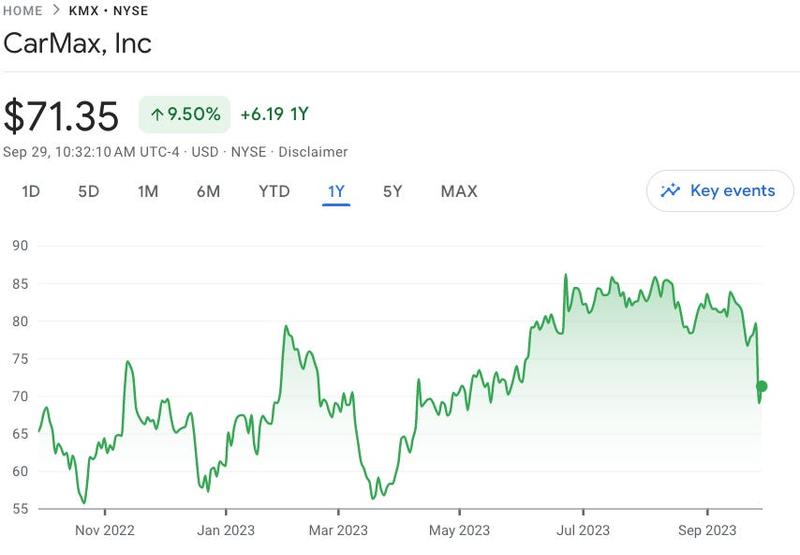
Task: Open the Key events button
Action: coord(720,191)
